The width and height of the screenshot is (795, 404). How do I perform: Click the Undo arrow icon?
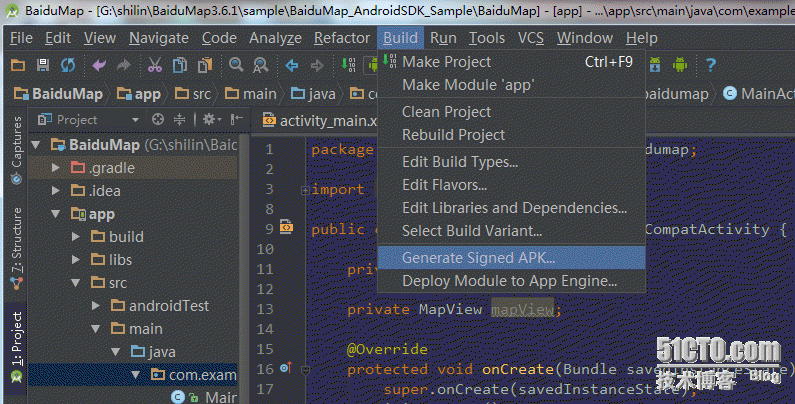pos(99,65)
